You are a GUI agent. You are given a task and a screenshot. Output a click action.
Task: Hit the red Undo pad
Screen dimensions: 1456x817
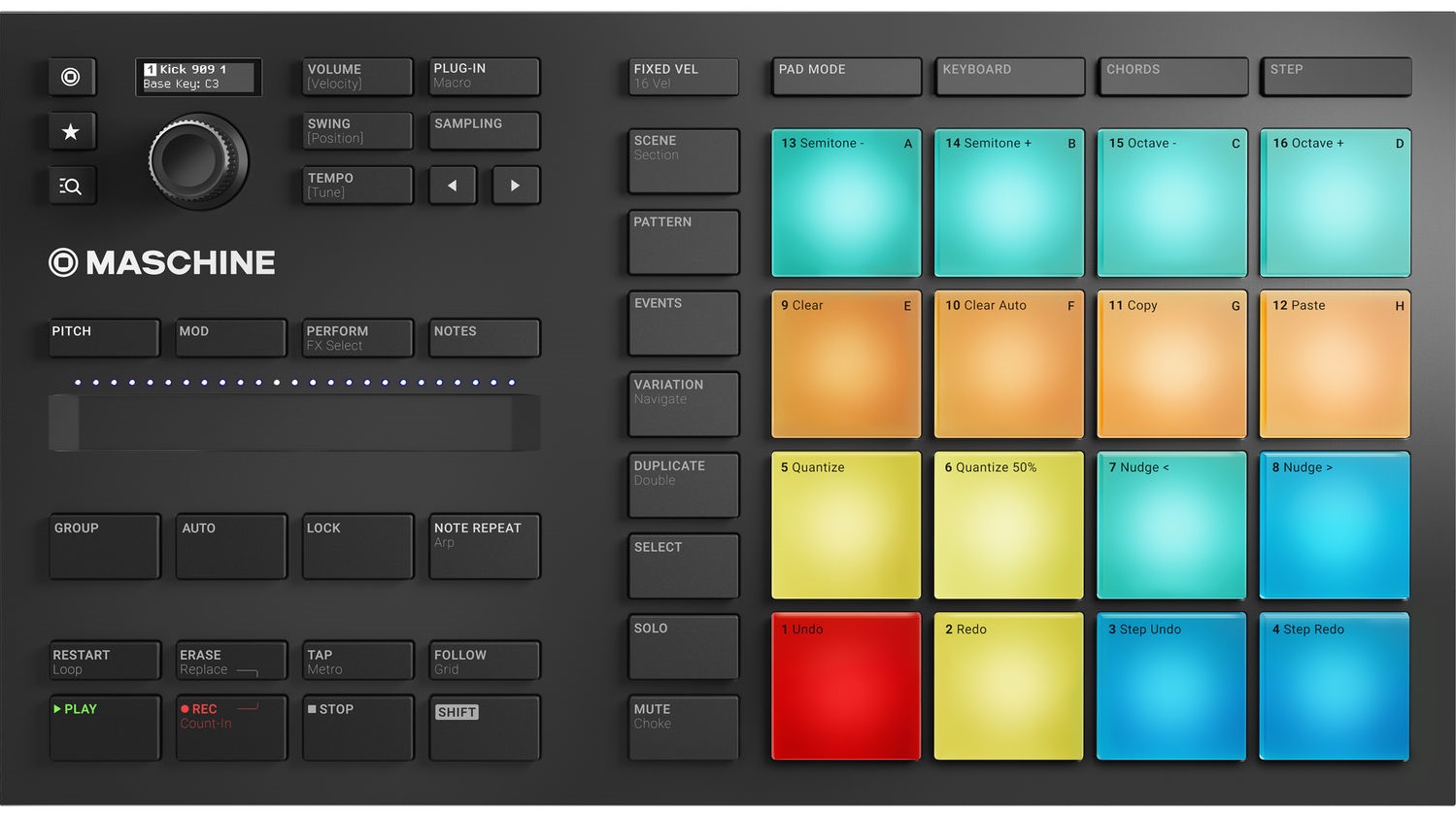(x=844, y=686)
